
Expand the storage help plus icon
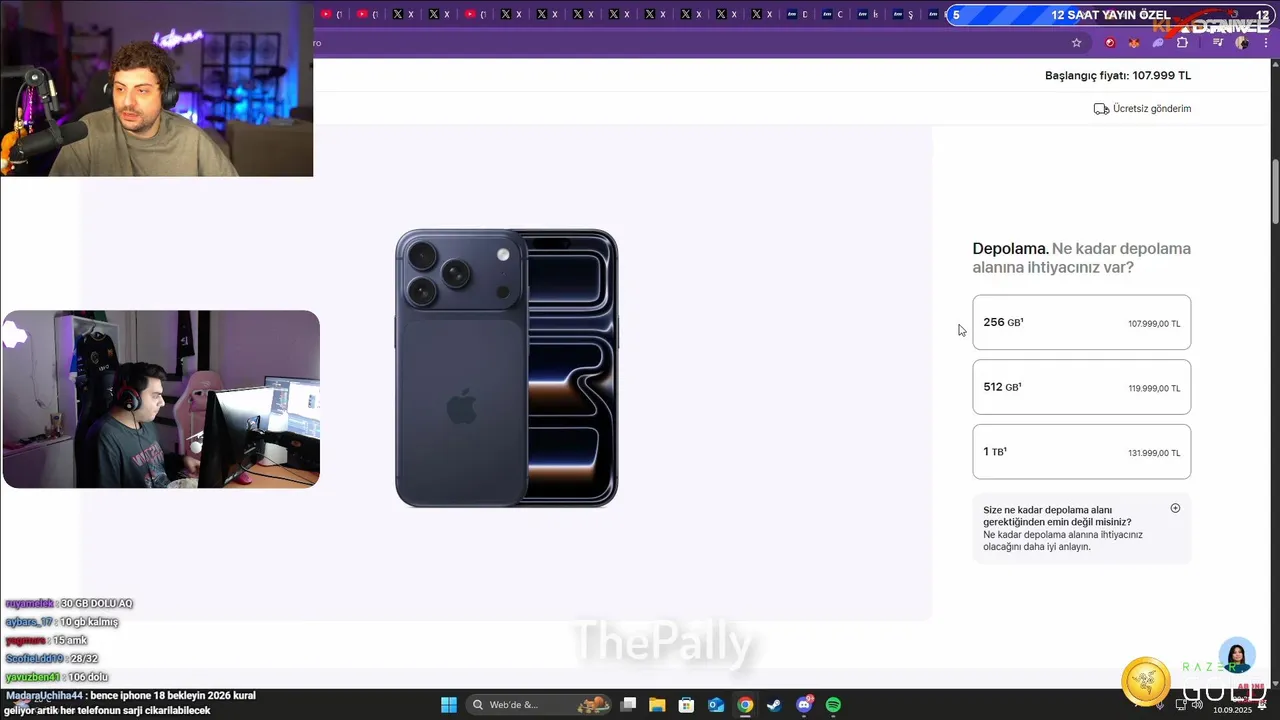pos(1175,508)
